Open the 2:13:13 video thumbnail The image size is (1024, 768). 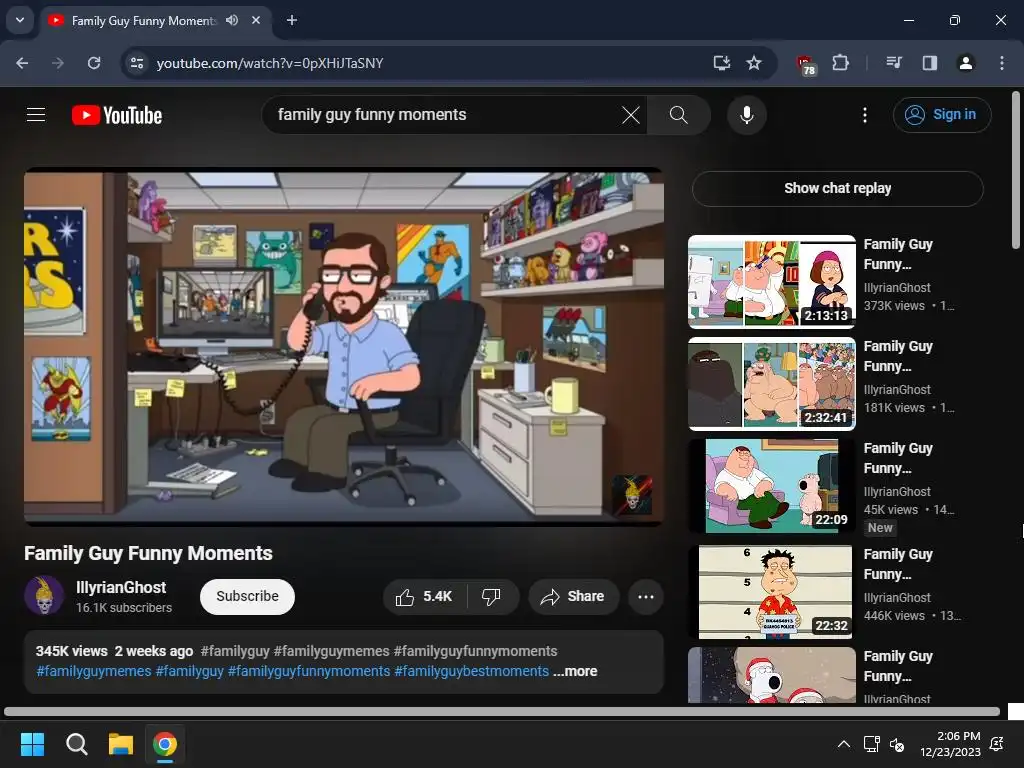pos(772,281)
